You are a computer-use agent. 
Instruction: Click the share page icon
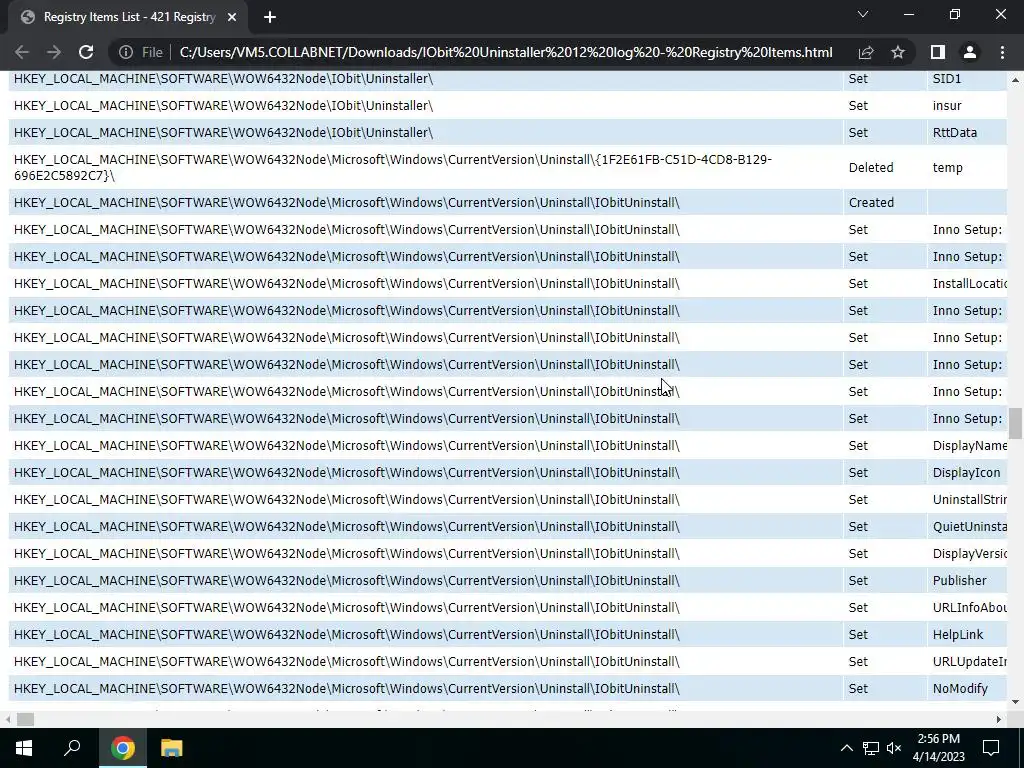866,52
